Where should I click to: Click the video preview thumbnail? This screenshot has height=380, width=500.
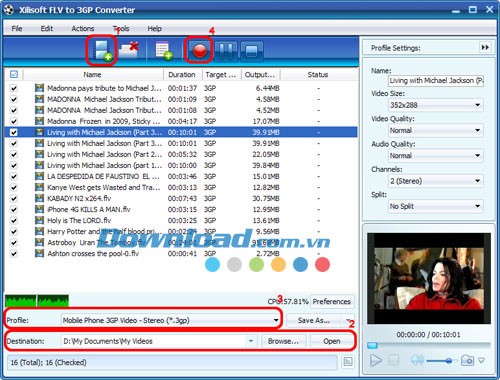click(x=429, y=278)
